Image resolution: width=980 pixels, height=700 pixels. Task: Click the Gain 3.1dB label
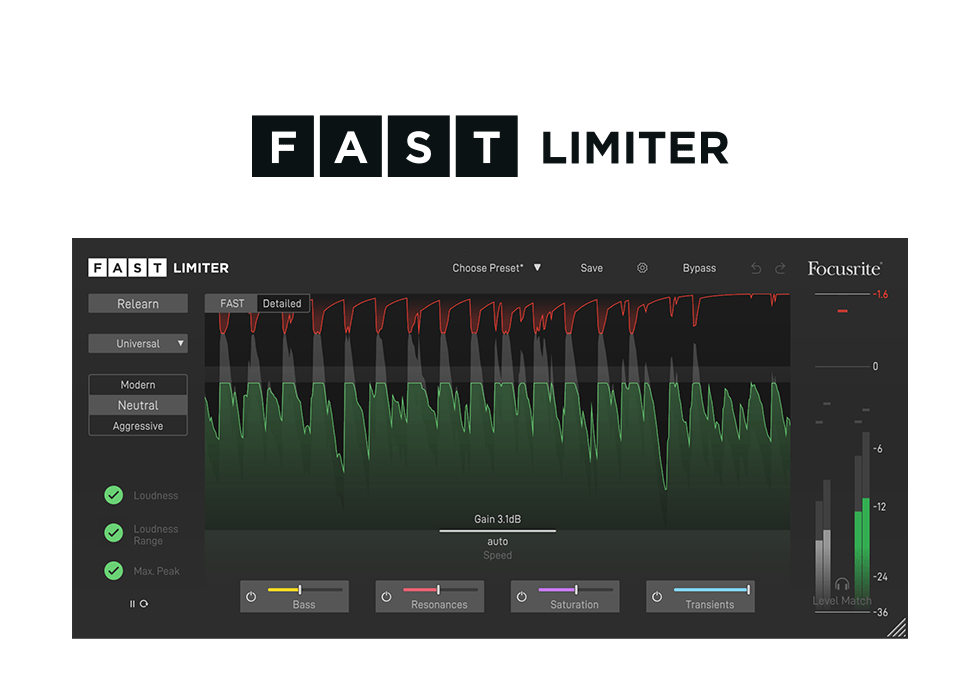[498, 519]
